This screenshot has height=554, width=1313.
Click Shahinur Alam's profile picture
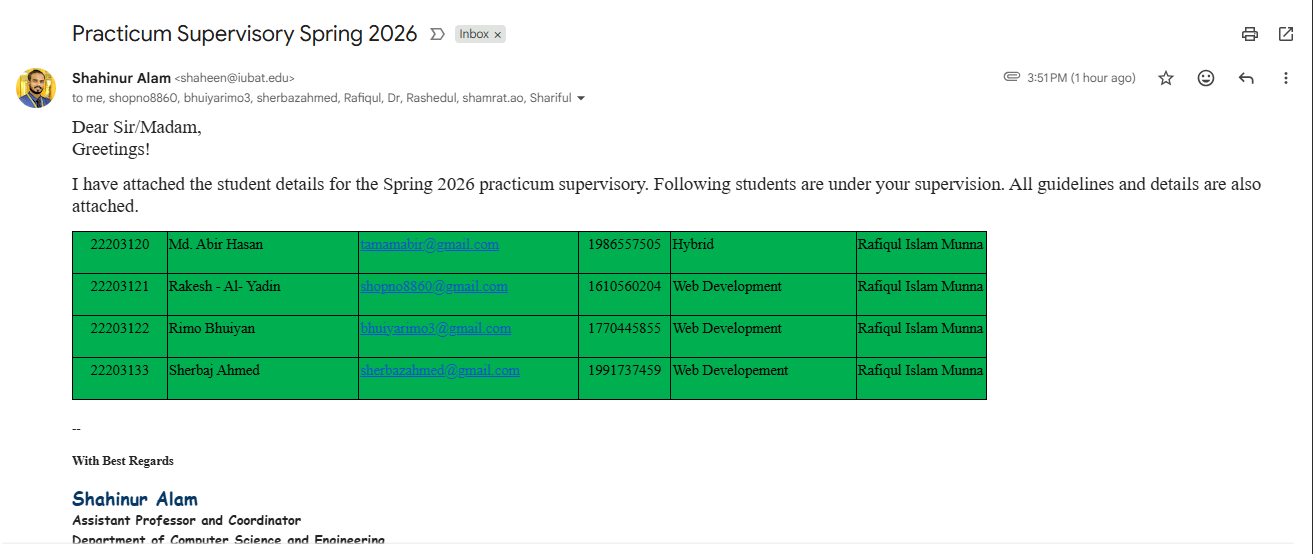coord(36,88)
